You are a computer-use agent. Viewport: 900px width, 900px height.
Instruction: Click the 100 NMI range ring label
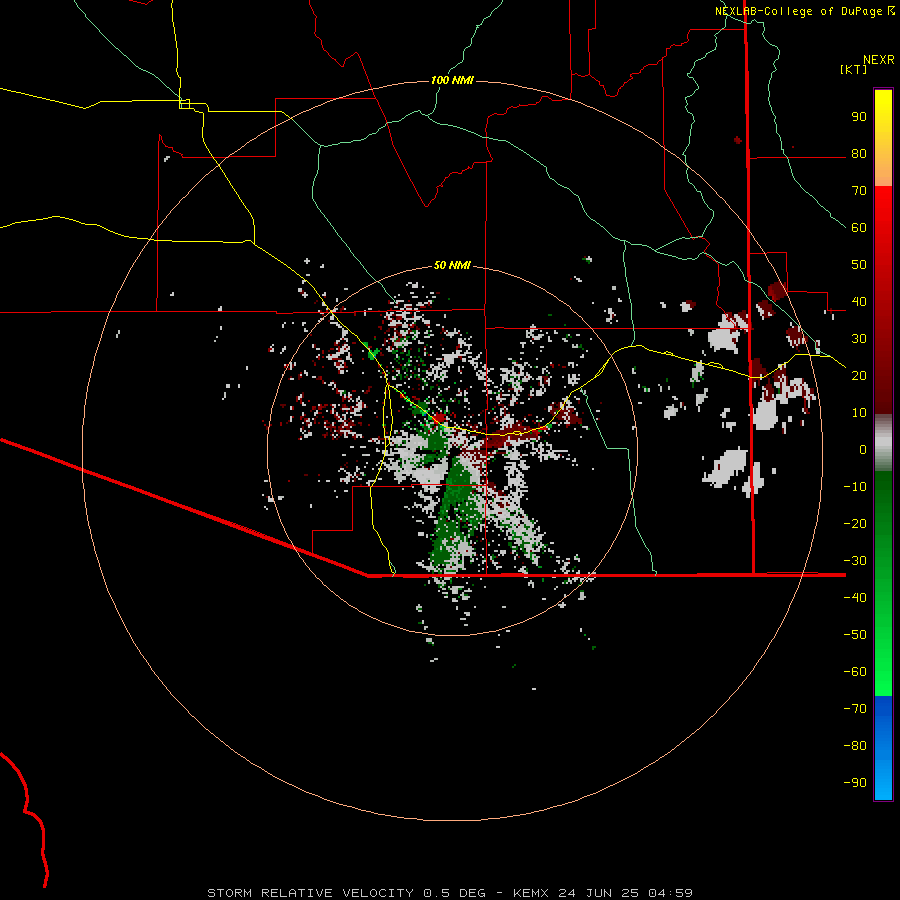point(452,80)
